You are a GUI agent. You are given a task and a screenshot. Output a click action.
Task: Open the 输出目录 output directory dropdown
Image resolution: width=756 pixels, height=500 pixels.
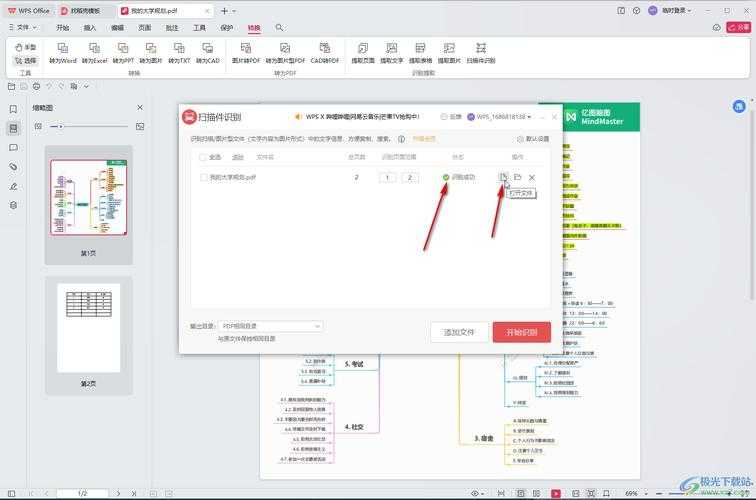[x=270, y=326]
